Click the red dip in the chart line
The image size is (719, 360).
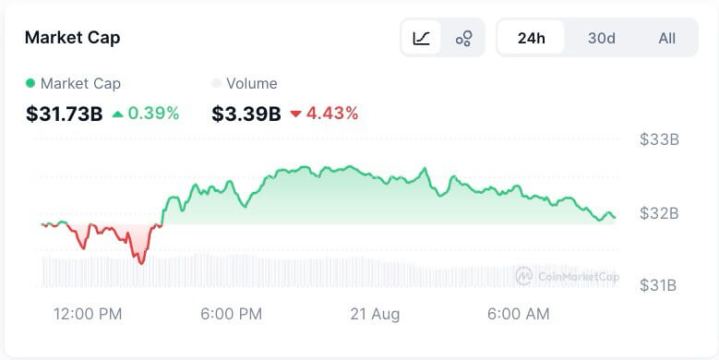140,252
